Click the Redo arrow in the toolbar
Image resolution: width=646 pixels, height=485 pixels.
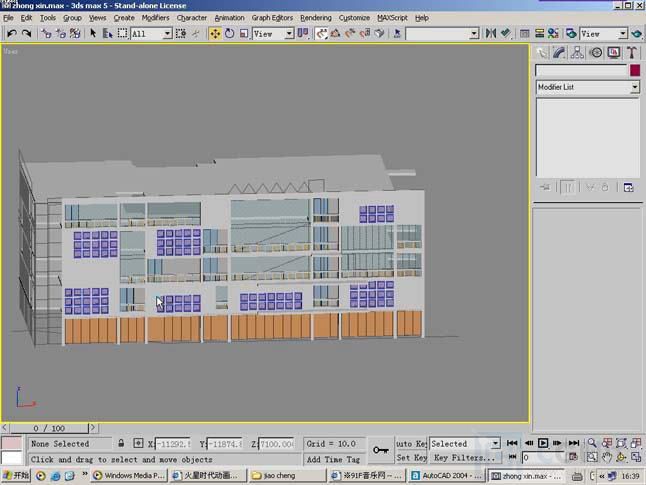26,33
